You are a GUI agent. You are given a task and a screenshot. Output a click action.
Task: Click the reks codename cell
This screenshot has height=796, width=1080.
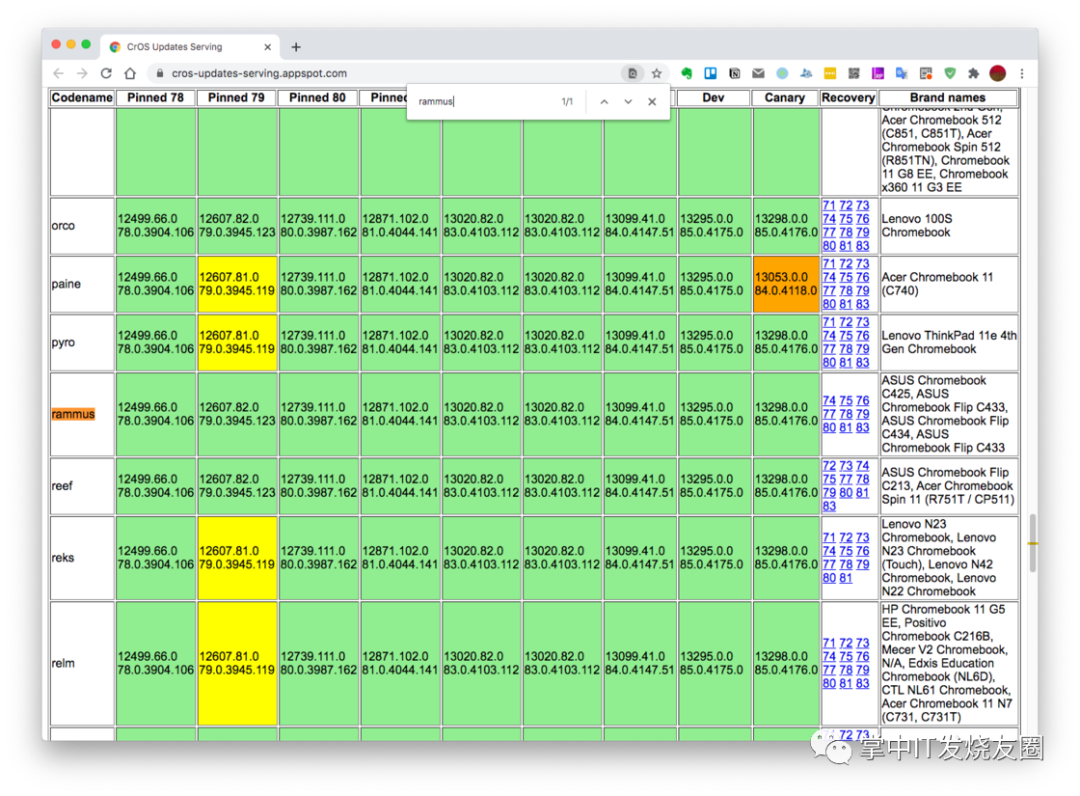[82, 558]
